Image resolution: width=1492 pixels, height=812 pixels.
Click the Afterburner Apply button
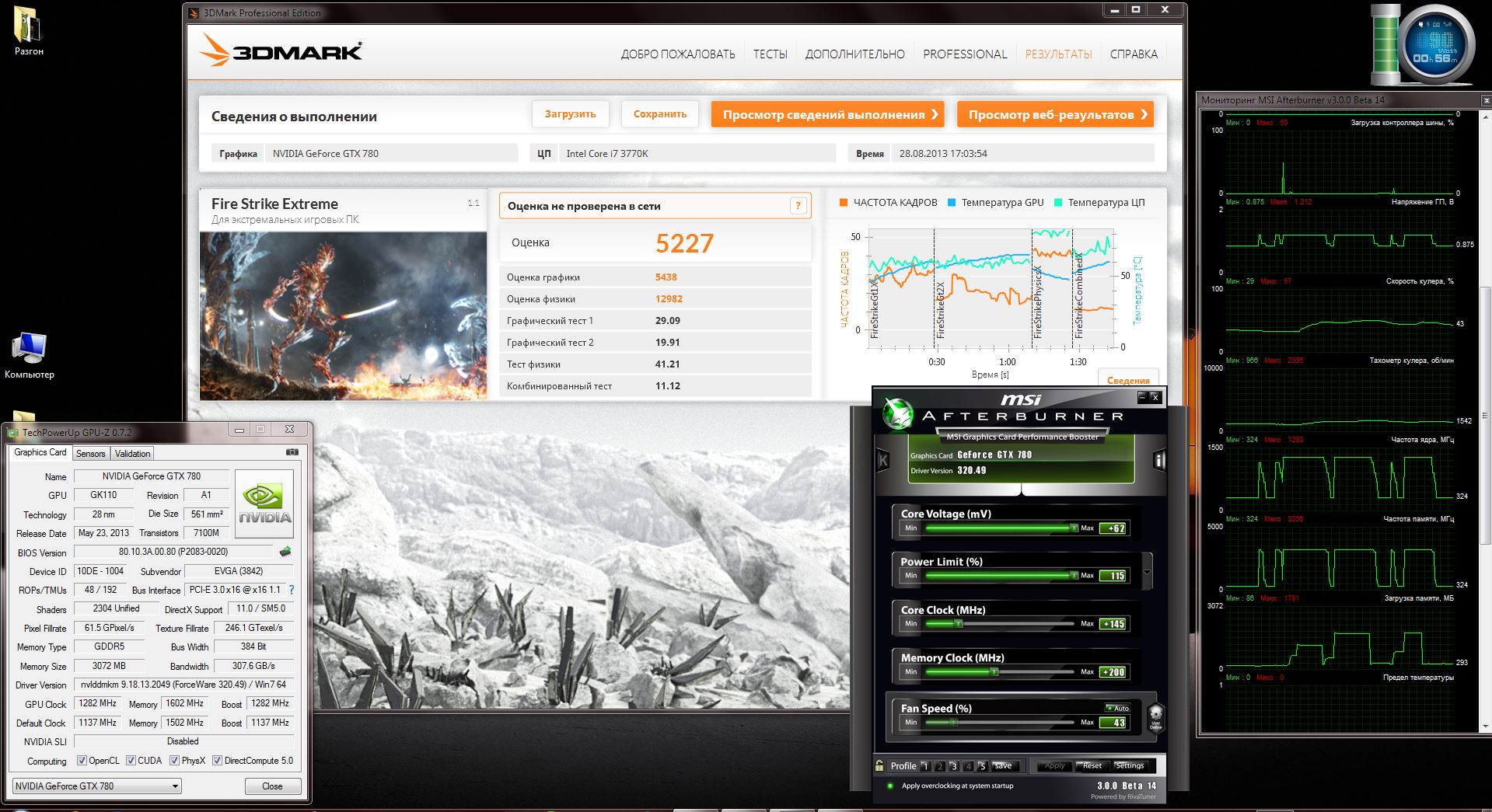(x=1054, y=765)
